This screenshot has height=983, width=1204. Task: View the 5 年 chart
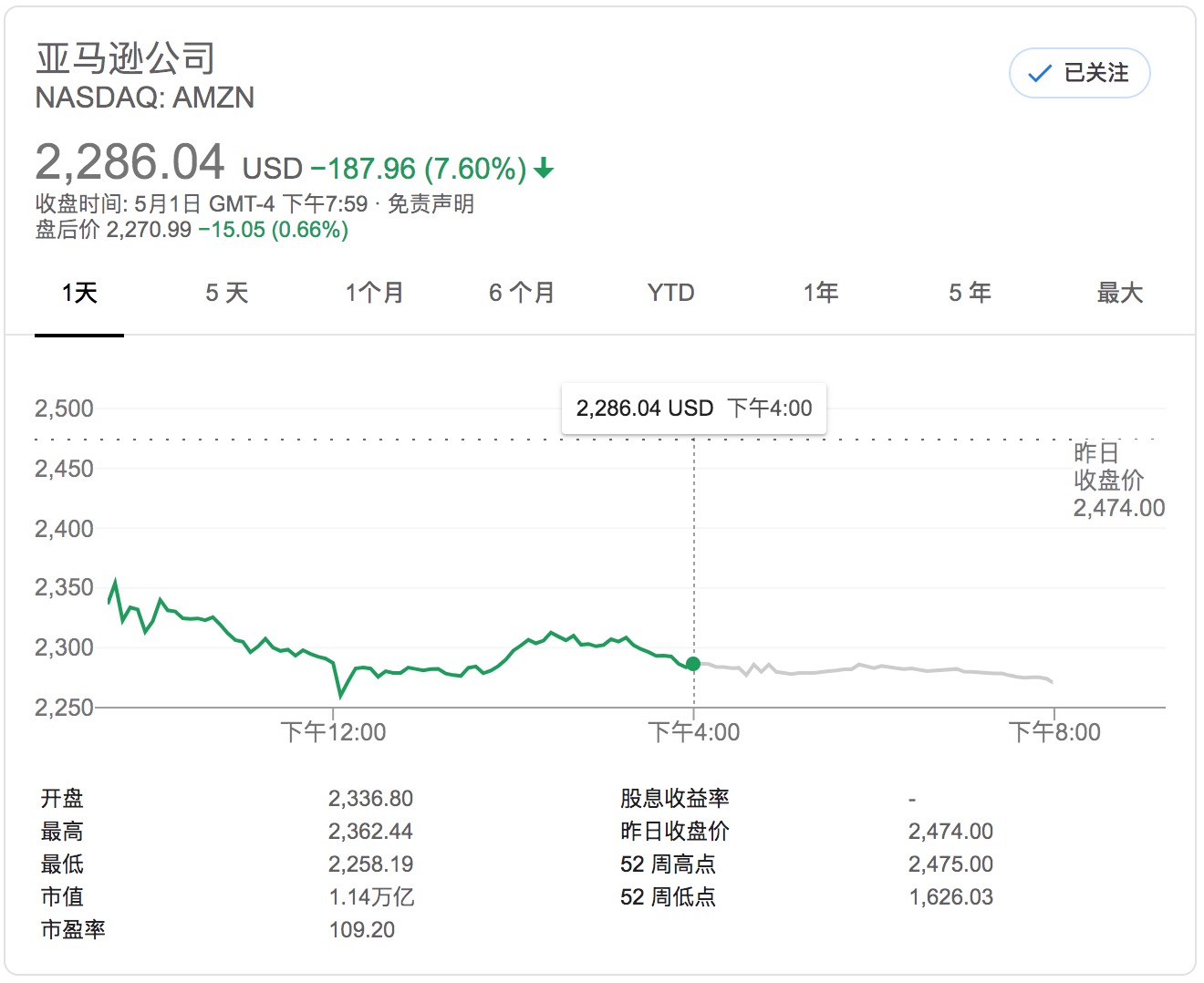tap(970, 293)
